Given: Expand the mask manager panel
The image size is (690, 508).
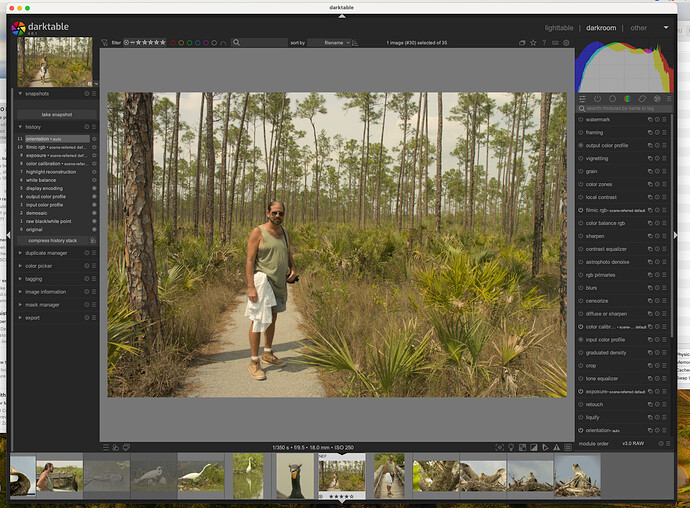Looking at the screenshot, I should click(20, 305).
